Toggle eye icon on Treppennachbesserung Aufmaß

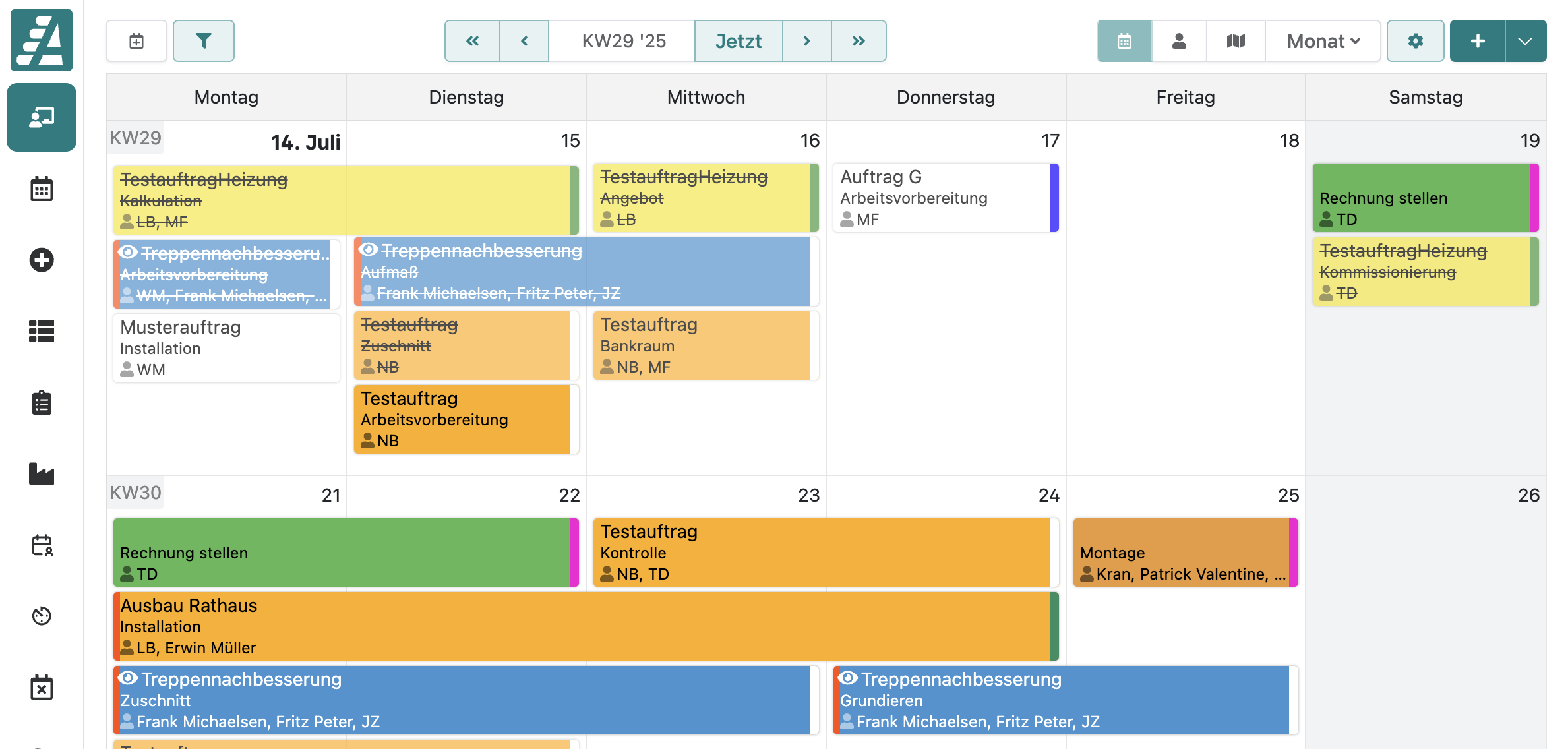coord(369,250)
